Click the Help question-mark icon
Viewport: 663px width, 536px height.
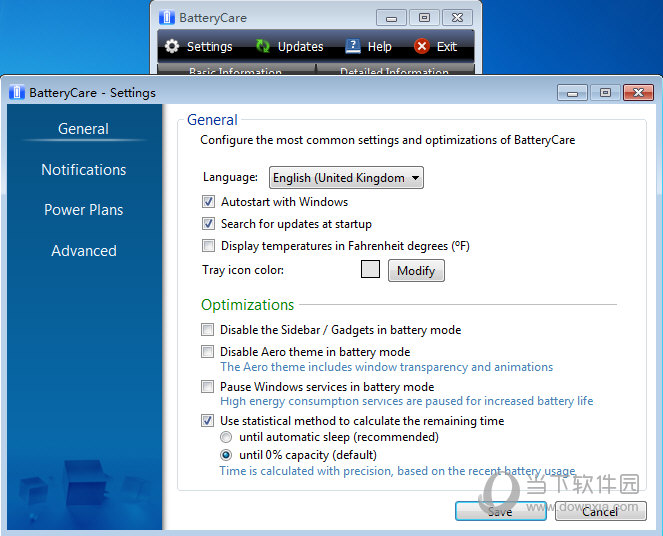pyautogui.click(x=353, y=46)
